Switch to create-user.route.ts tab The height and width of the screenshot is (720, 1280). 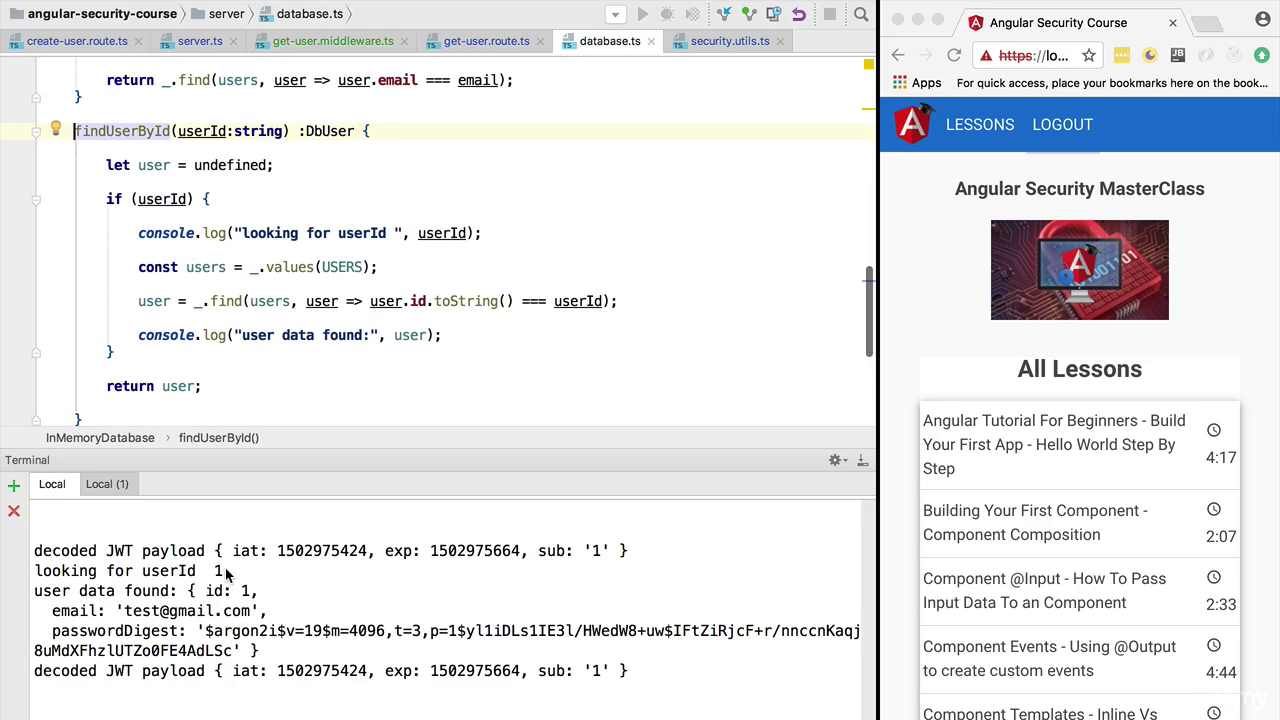(77, 41)
